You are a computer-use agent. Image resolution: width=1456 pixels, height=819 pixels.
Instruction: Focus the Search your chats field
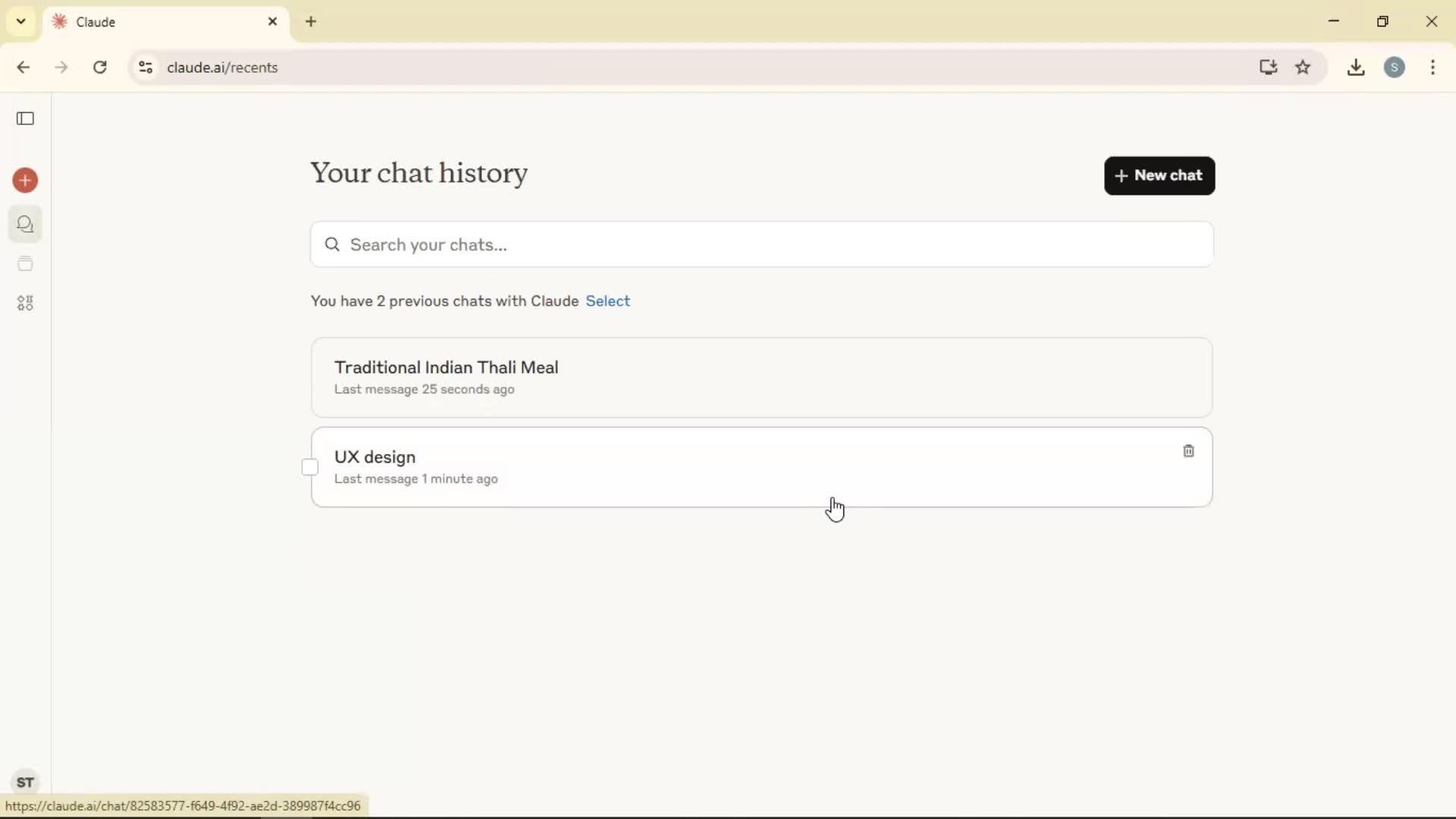pos(761,244)
